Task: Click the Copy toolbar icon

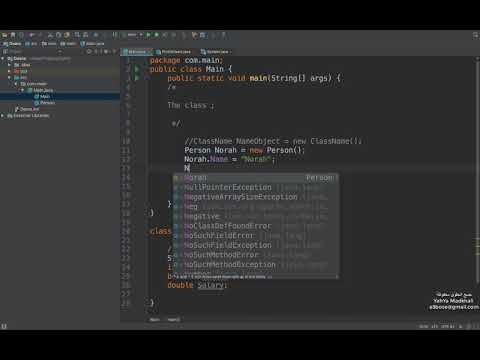Action: (58, 35)
